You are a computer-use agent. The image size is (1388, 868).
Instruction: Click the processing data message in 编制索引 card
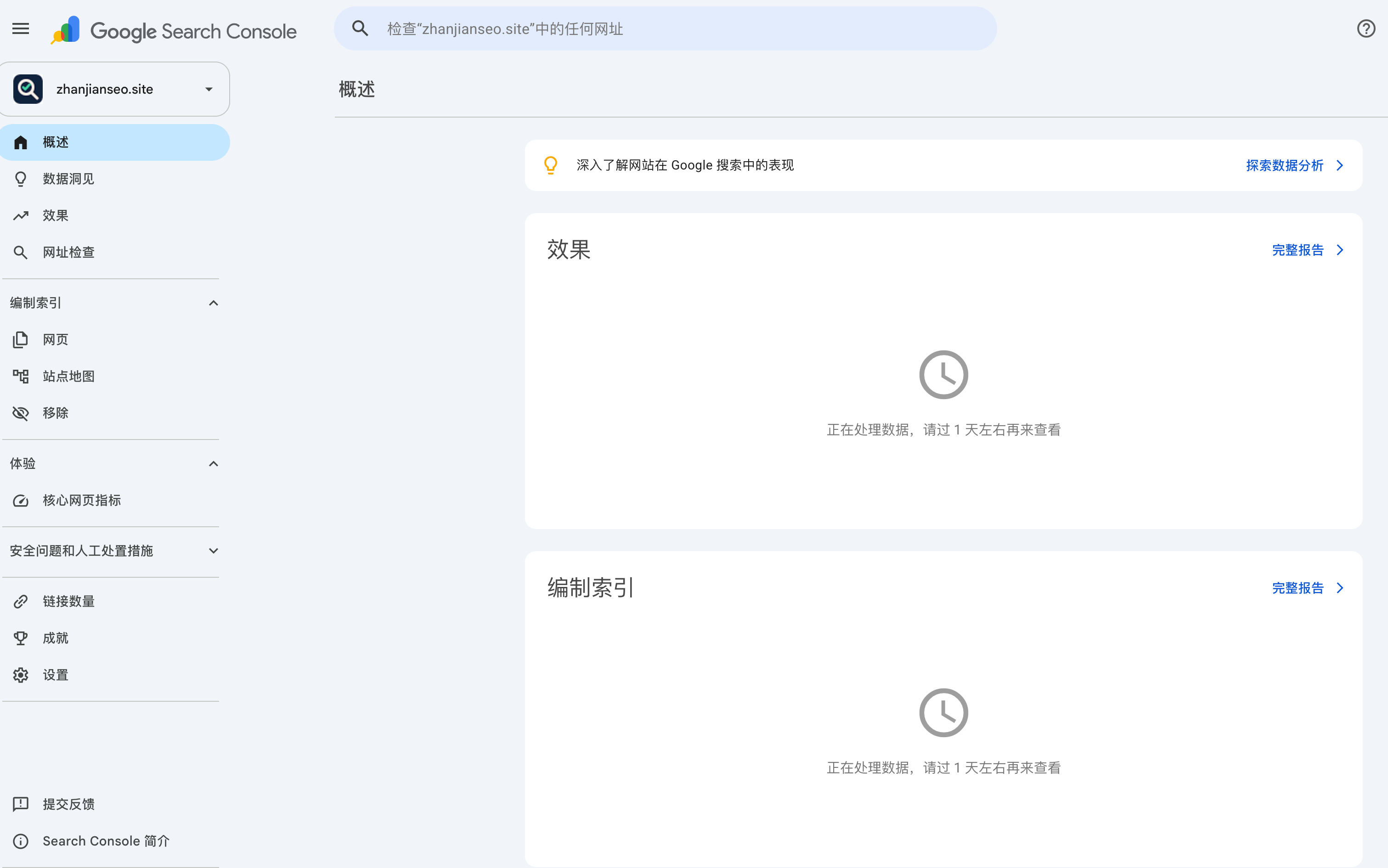coord(943,768)
